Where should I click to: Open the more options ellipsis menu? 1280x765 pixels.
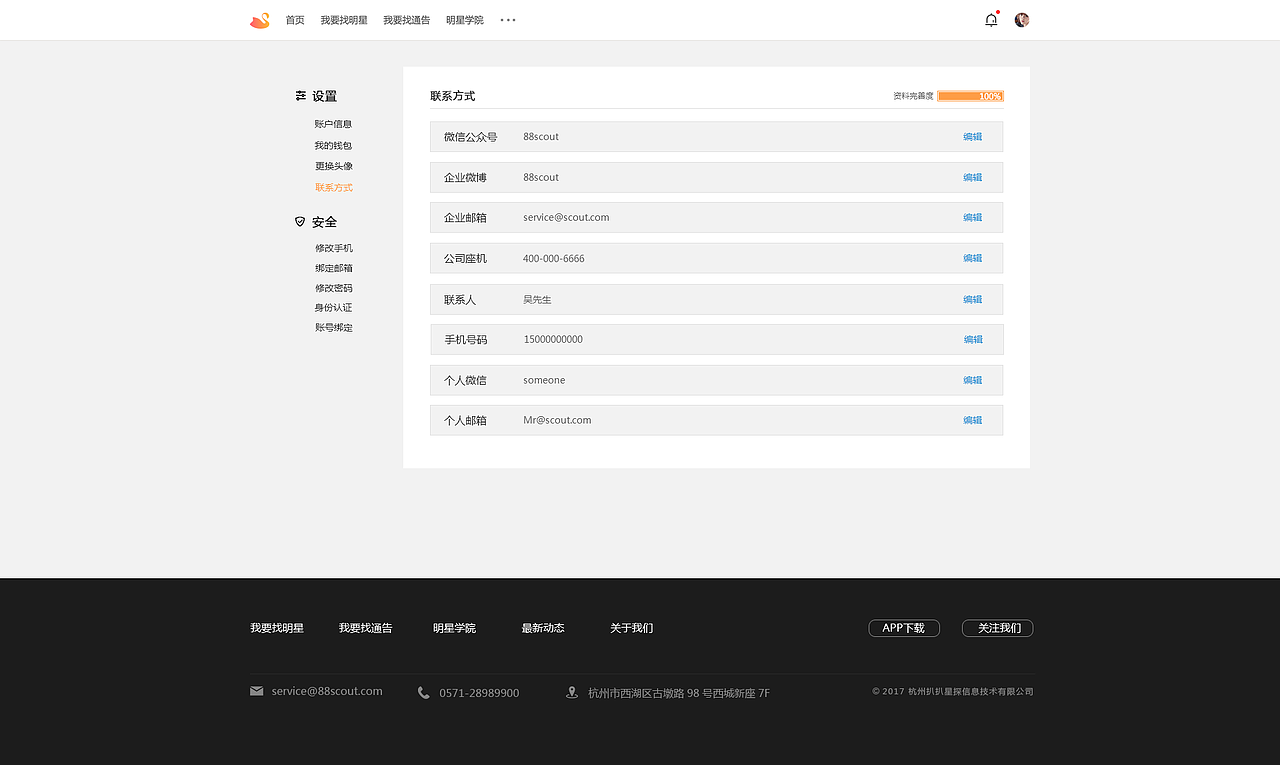pyautogui.click(x=507, y=20)
